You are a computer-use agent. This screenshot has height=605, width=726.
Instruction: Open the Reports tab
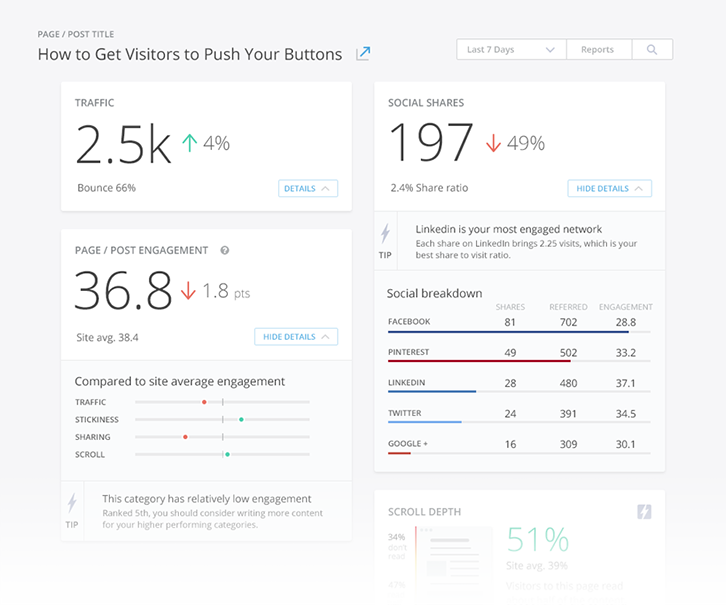598,50
